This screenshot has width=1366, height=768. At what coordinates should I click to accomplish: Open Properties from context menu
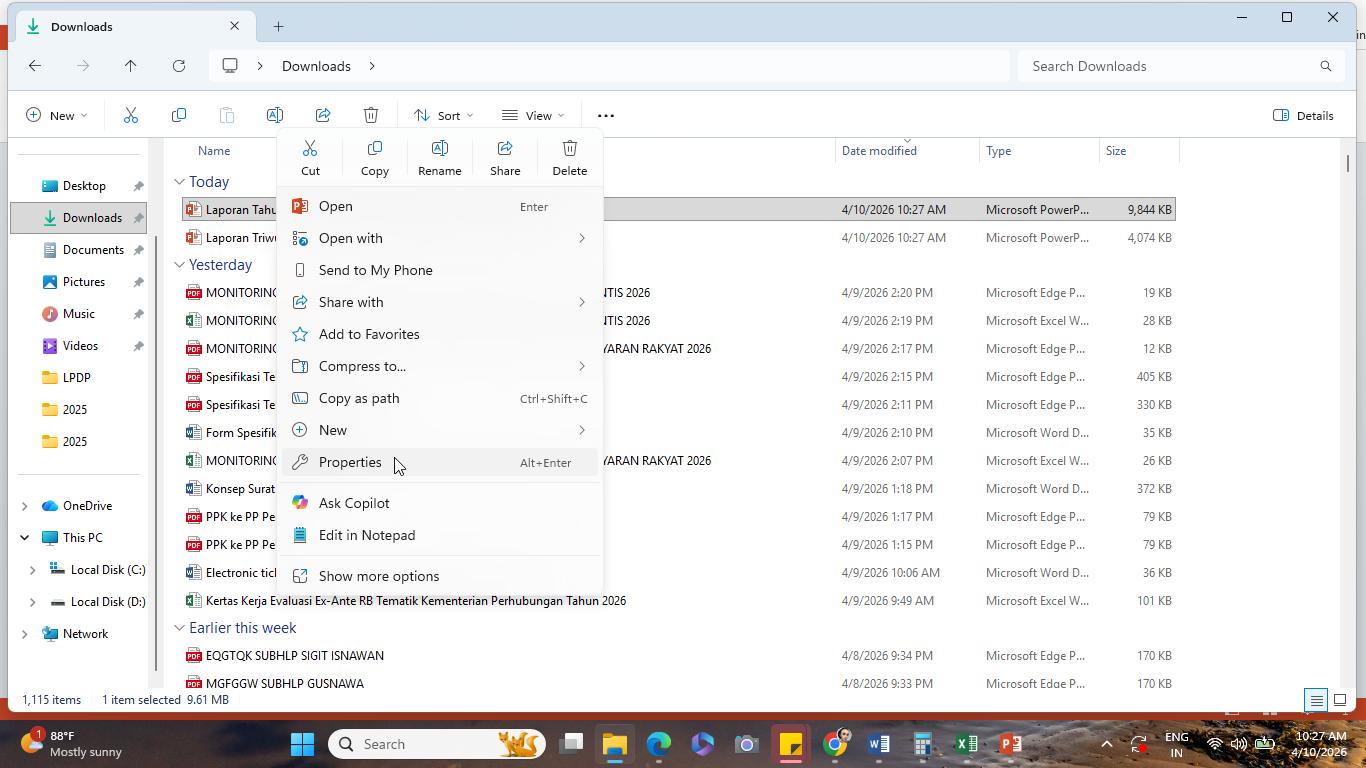[x=440, y=462]
